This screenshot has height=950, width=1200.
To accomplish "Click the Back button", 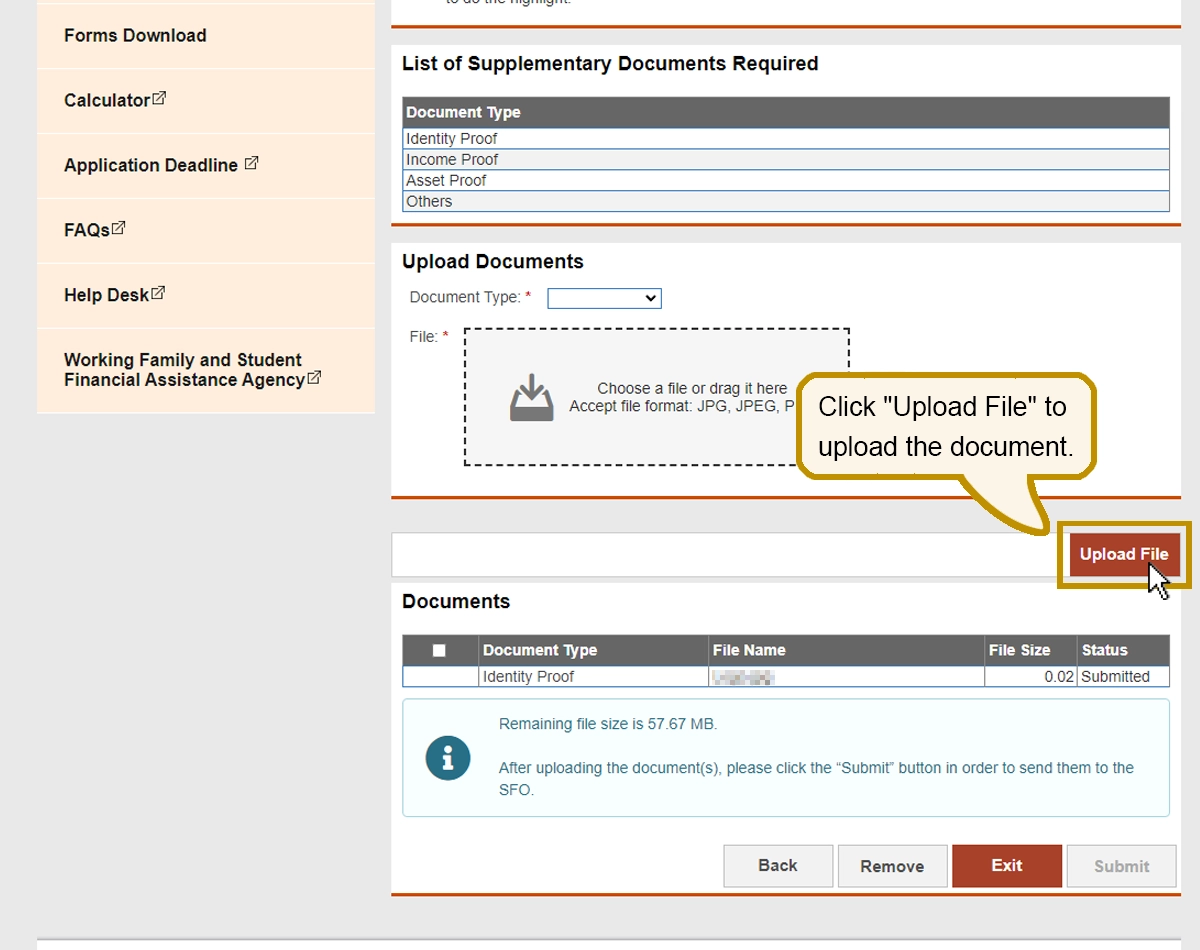I will 777,866.
